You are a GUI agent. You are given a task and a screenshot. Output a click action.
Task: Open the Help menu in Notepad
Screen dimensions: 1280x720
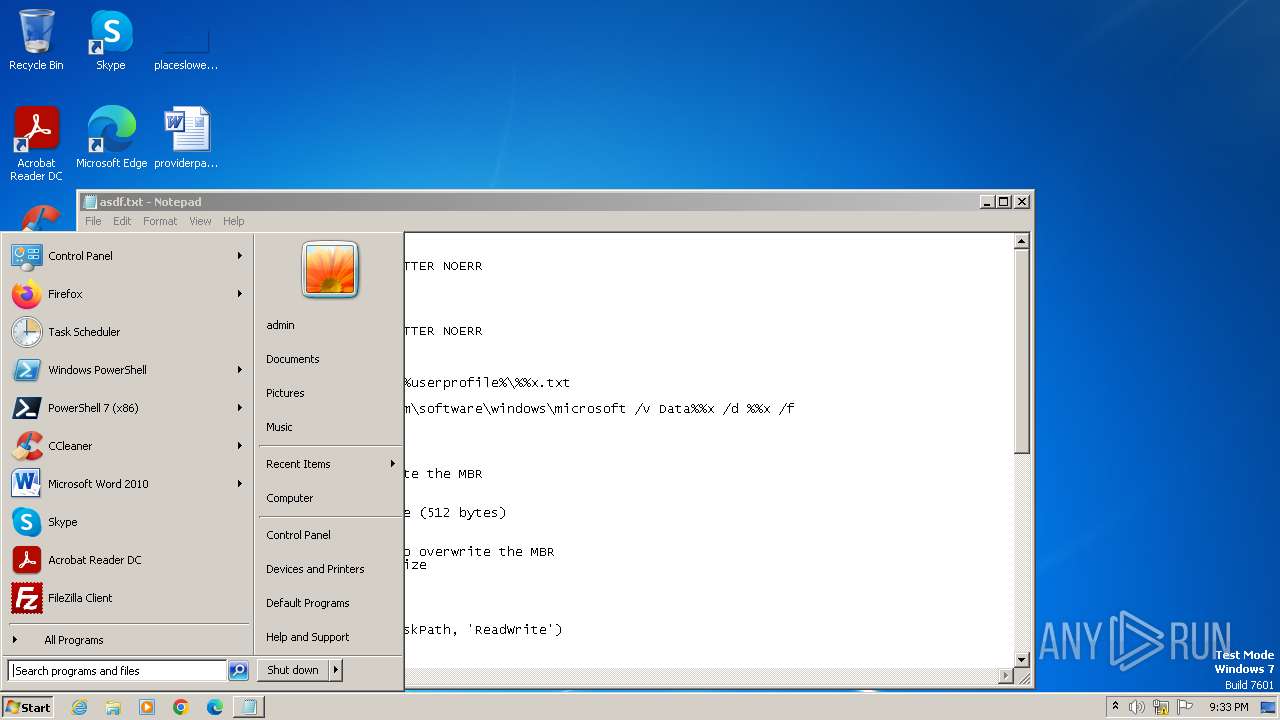pos(233,221)
